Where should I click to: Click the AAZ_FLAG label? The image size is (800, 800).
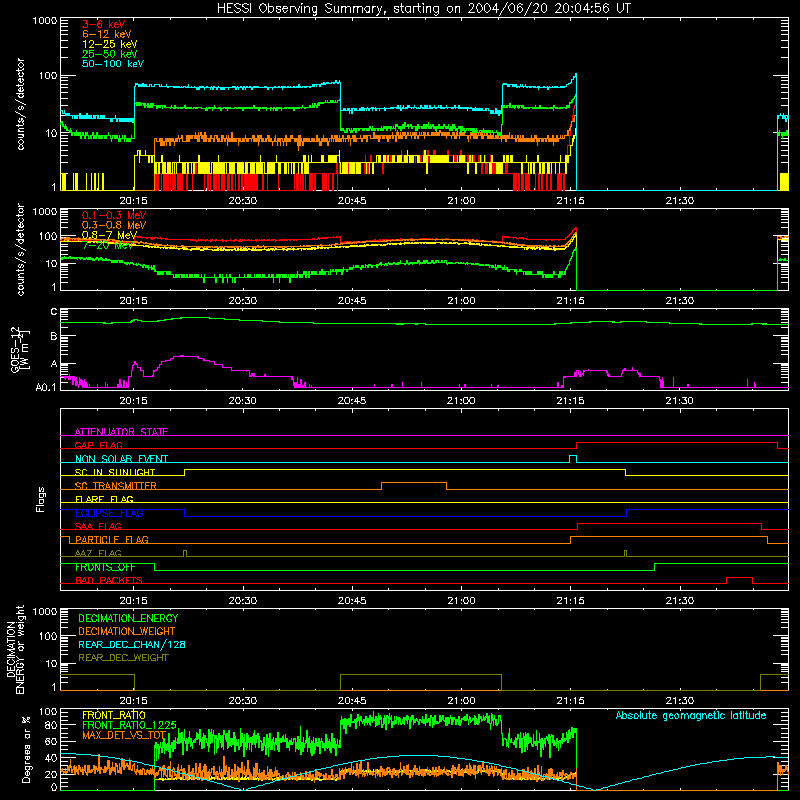98,553
